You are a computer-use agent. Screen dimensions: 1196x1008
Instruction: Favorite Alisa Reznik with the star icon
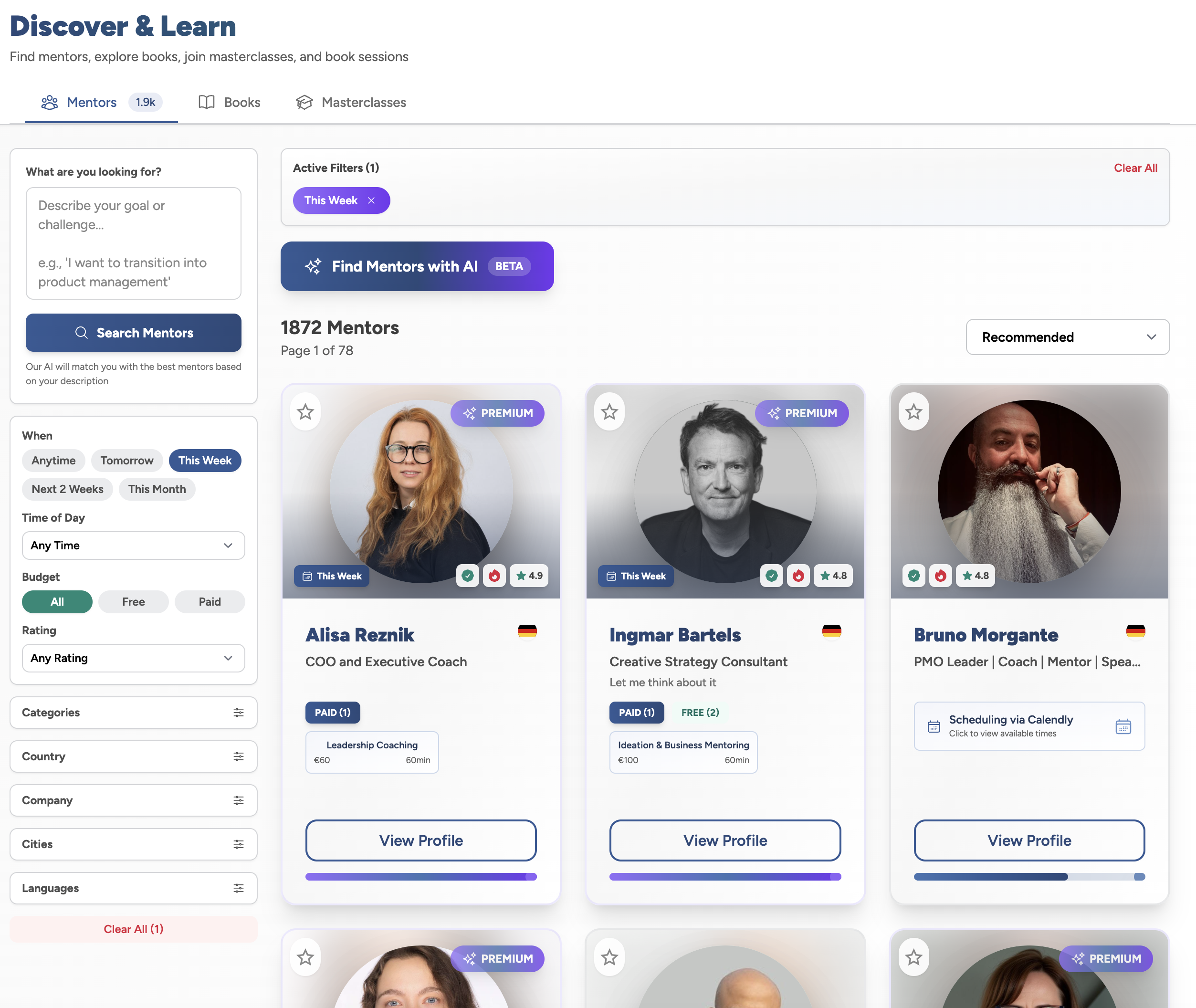306,412
